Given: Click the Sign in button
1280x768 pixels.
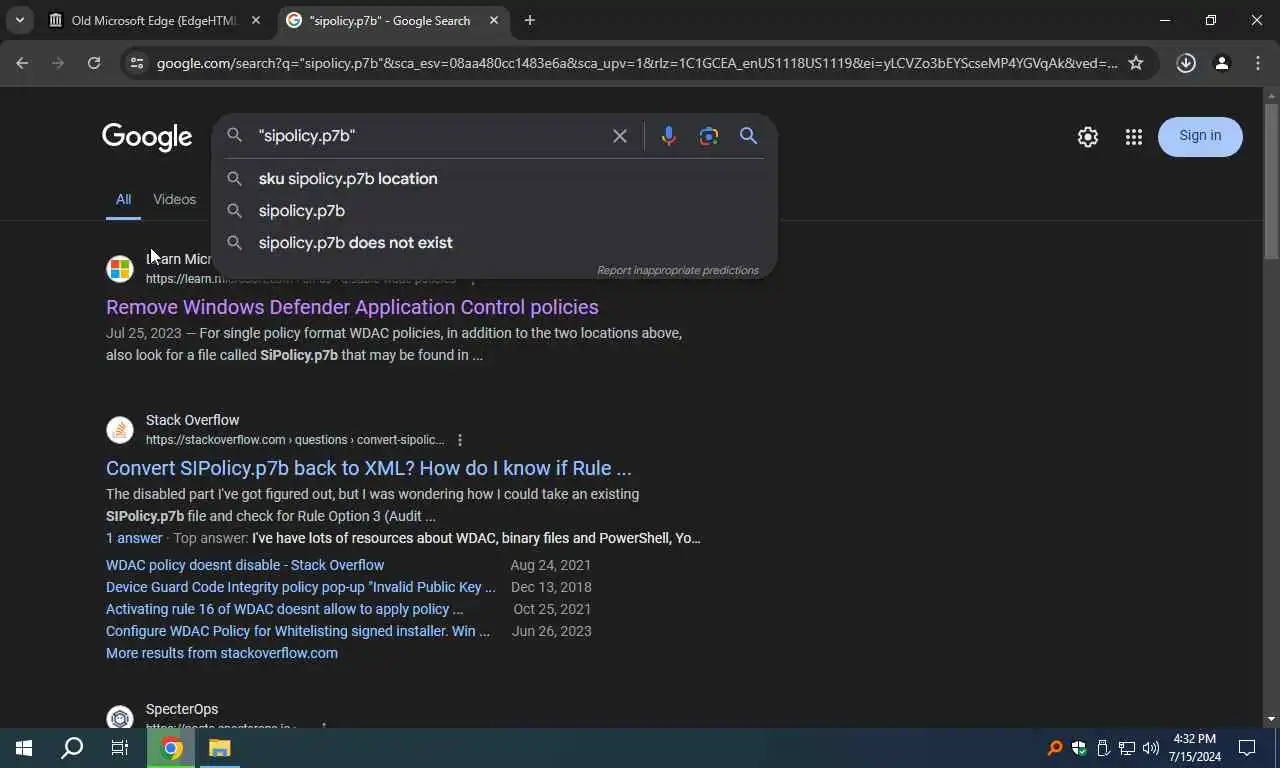Looking at the screenshot, I should coord(1200,136).
